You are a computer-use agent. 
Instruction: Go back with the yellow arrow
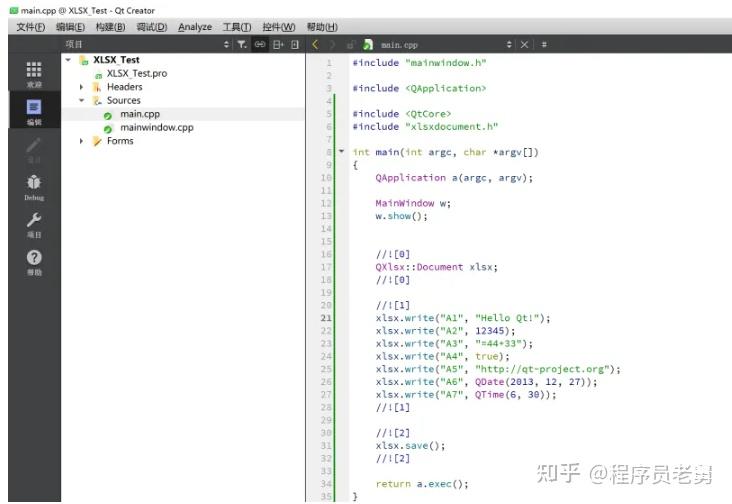pyautogui.click(x=315, y=44)
